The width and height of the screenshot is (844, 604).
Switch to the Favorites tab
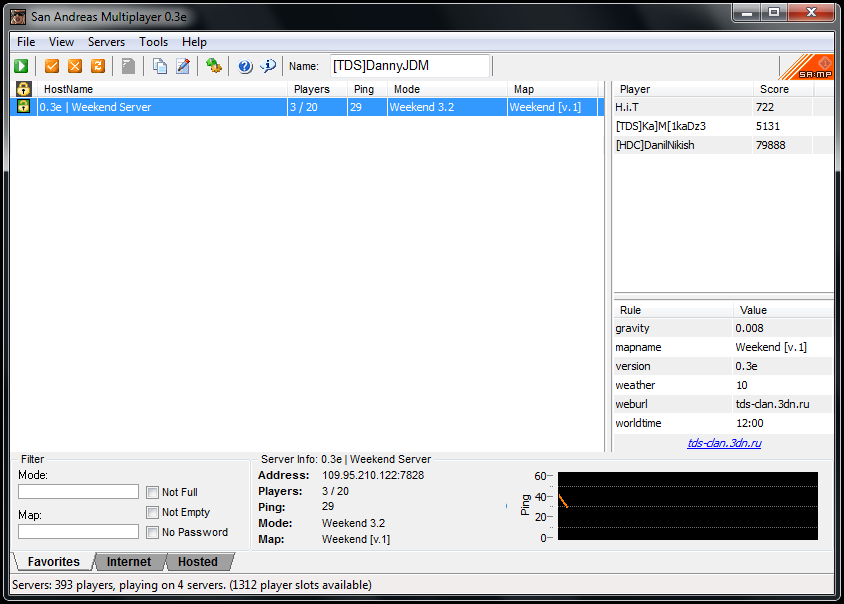[x=53, y=561]
